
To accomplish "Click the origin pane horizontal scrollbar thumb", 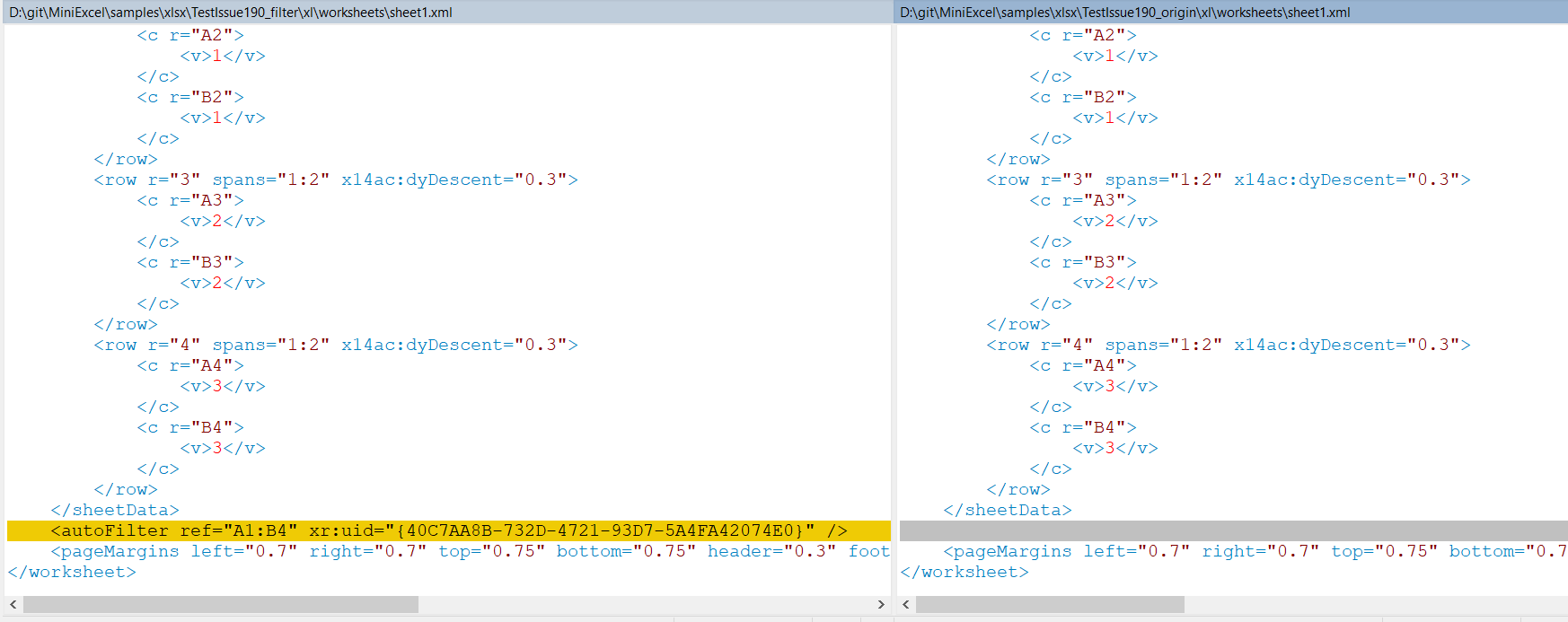I will point(1050,605).
